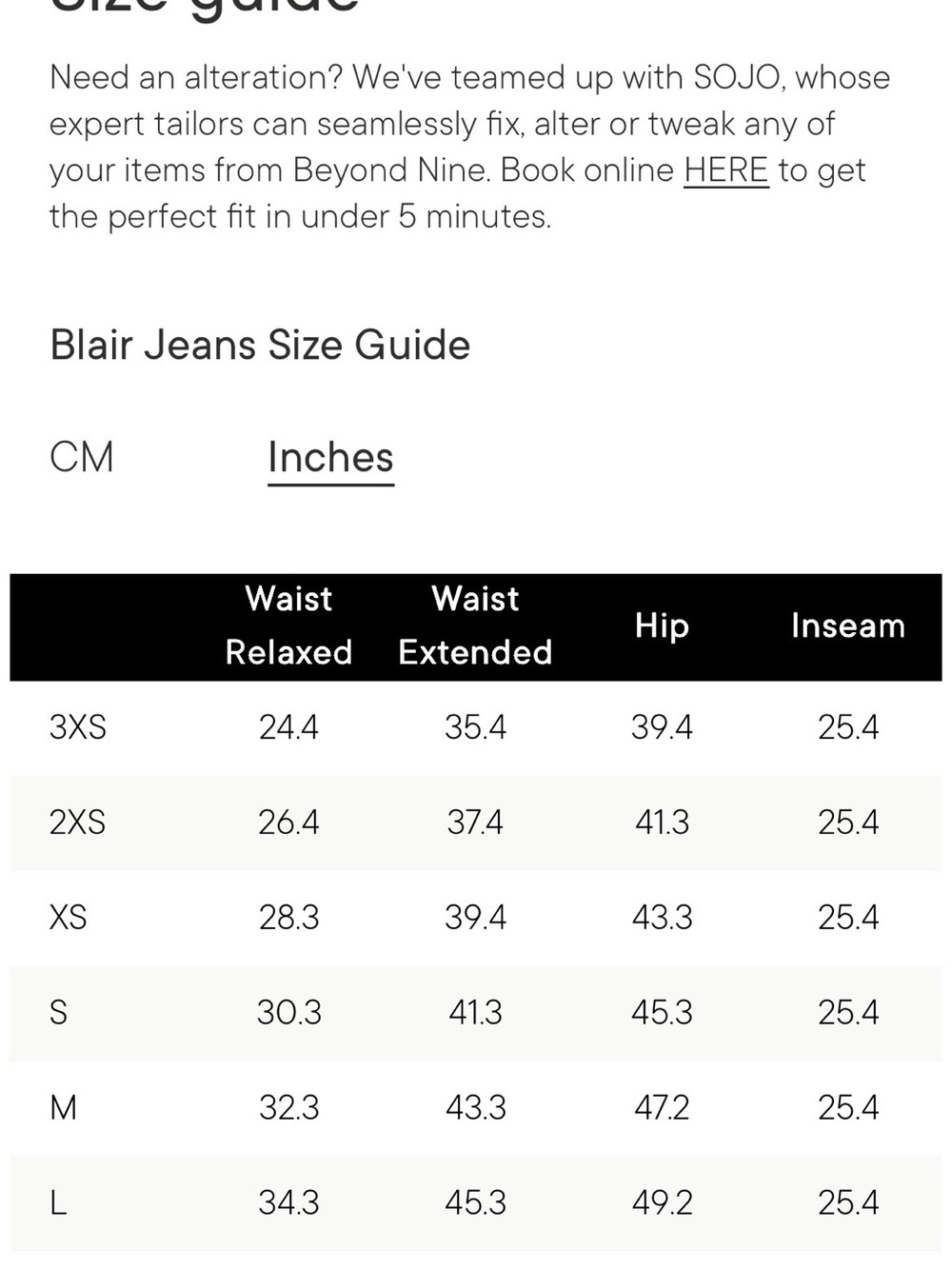Click the Hip column header
Image resolution: width=952 pixels, height=1269 pixels.
(662, 626)
